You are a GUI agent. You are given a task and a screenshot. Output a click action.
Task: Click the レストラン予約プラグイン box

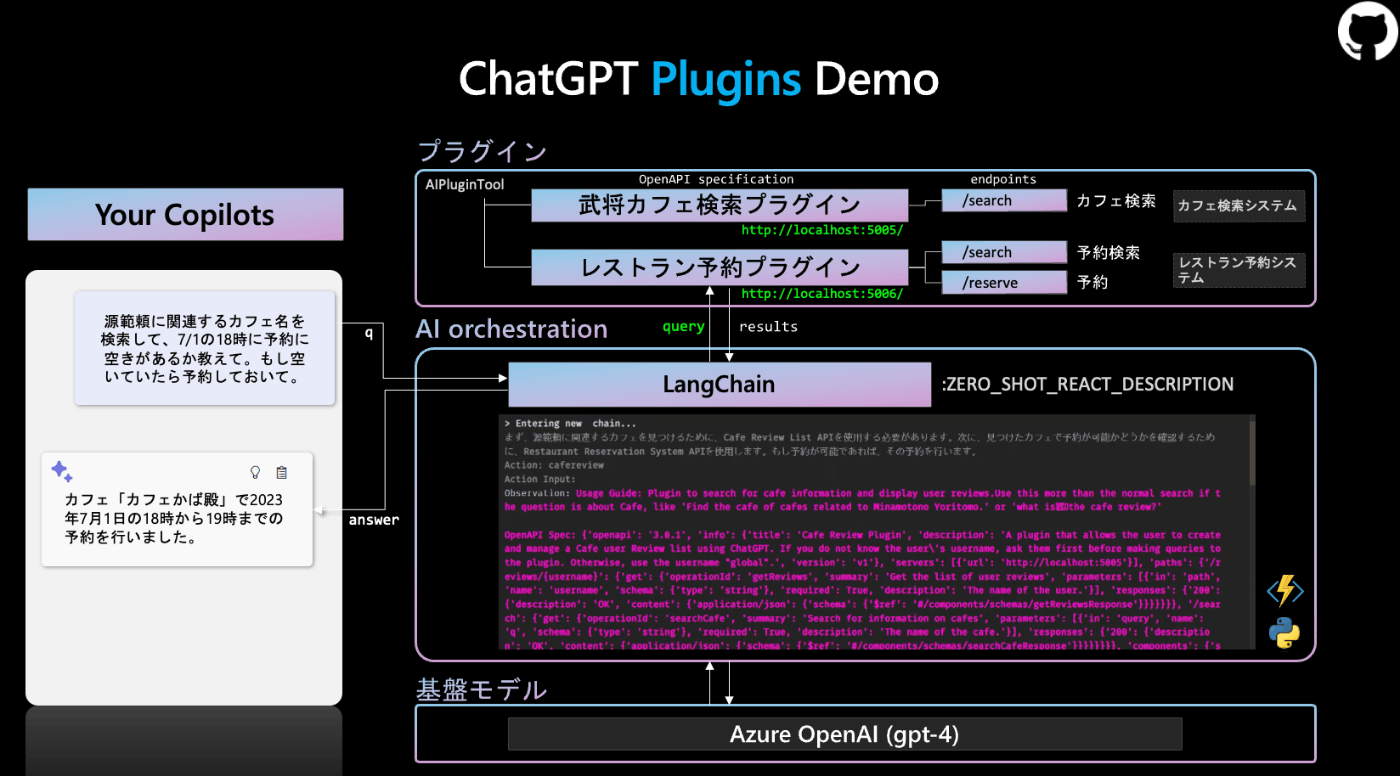click(x=719, y=267)
